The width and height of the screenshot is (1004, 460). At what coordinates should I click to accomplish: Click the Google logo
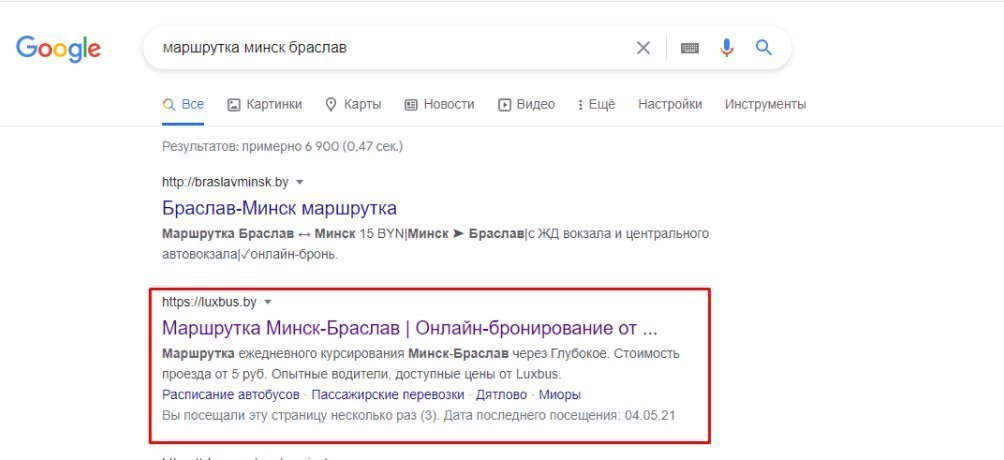58,48
